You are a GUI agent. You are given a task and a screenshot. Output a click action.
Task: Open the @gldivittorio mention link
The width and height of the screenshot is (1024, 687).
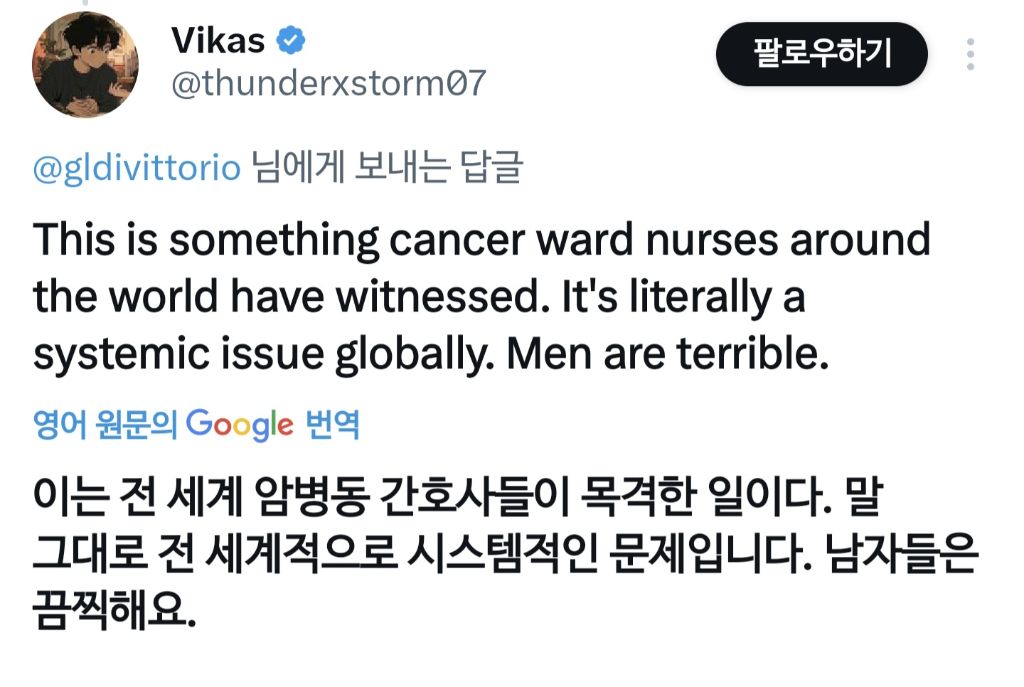(137, 169)
